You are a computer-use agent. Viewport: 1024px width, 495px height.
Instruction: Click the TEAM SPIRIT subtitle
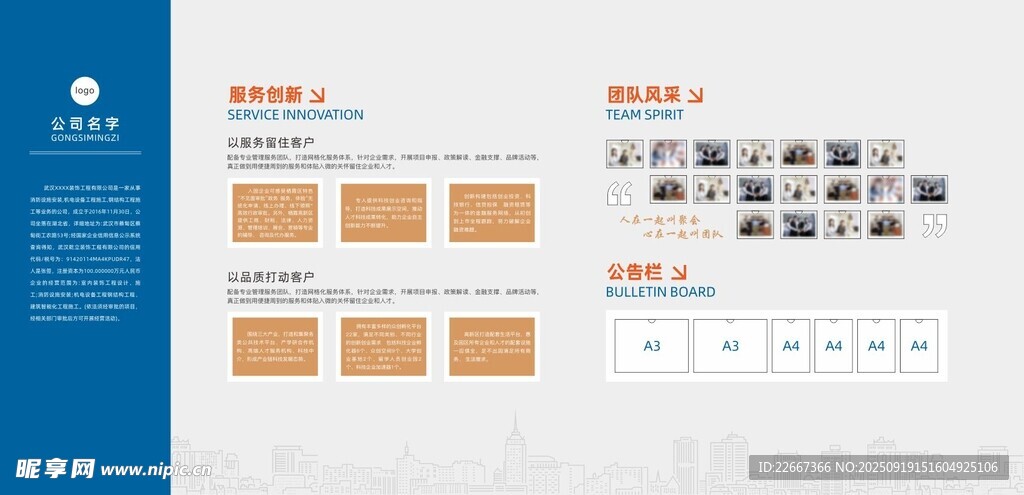click(644, 115)
